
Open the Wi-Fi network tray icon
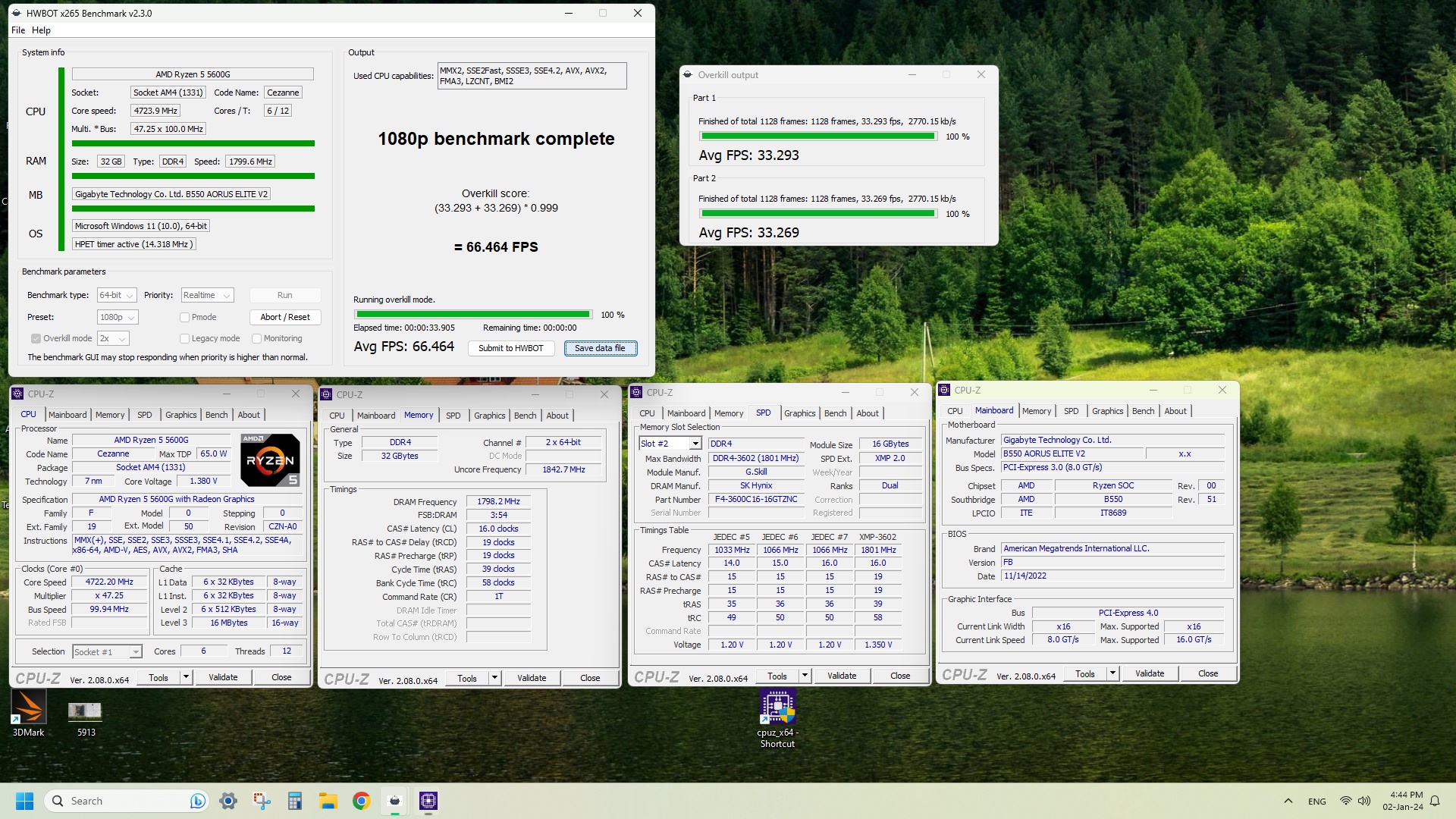click(1345, 801)
